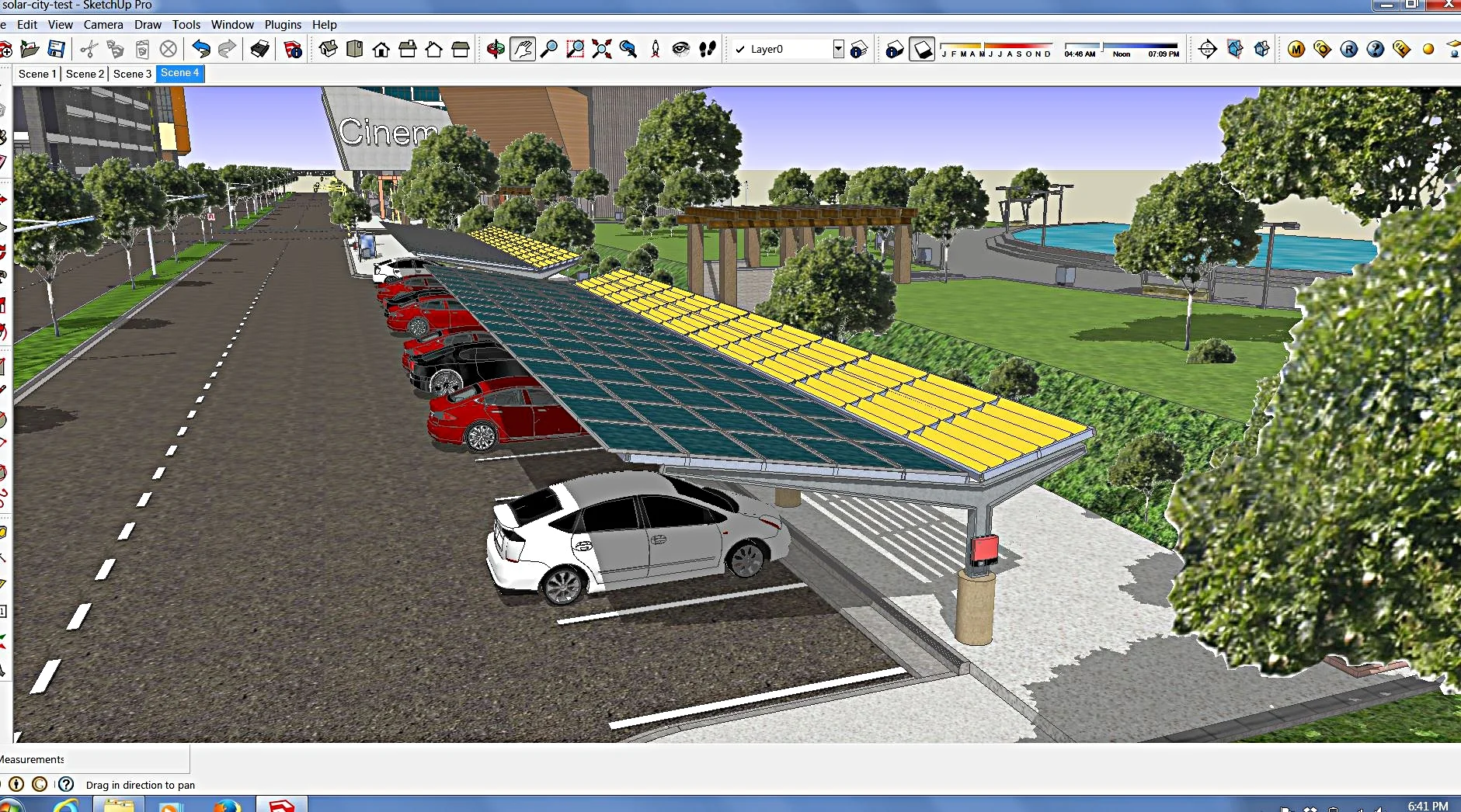
Task: Print the model with printer icon
Action: [260, 49]
